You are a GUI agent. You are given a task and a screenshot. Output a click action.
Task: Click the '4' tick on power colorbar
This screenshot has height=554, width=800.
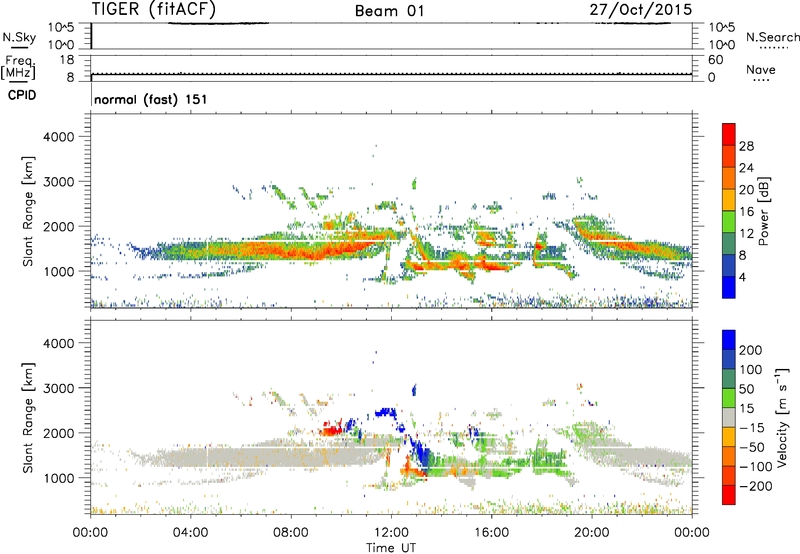click(x=742, y=277)
